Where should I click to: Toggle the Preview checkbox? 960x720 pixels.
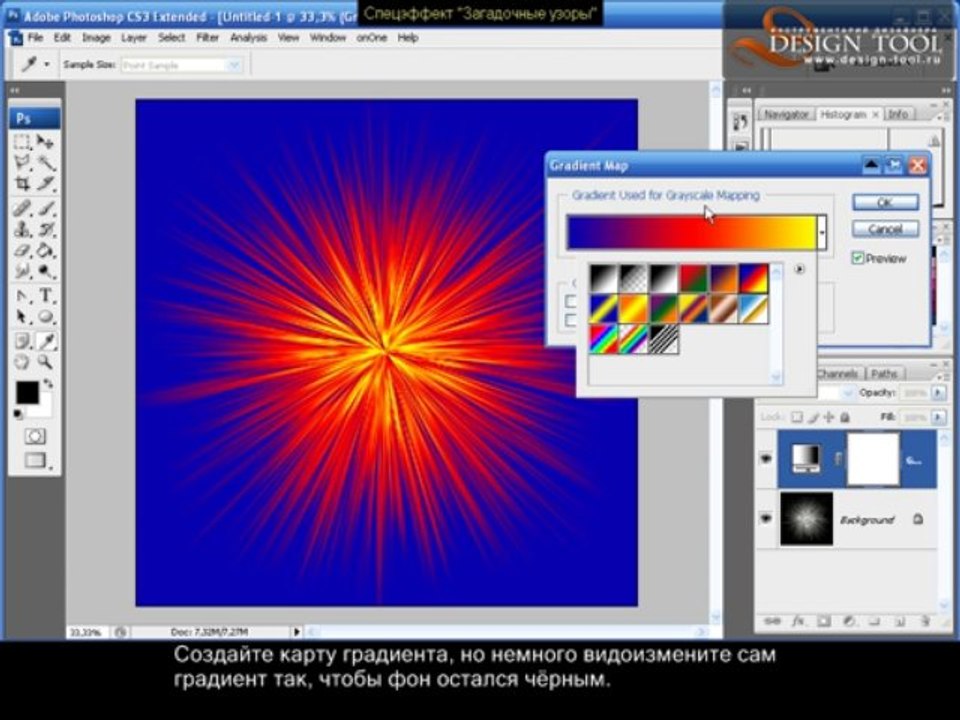pyautogui.click(x=858, y=258)
